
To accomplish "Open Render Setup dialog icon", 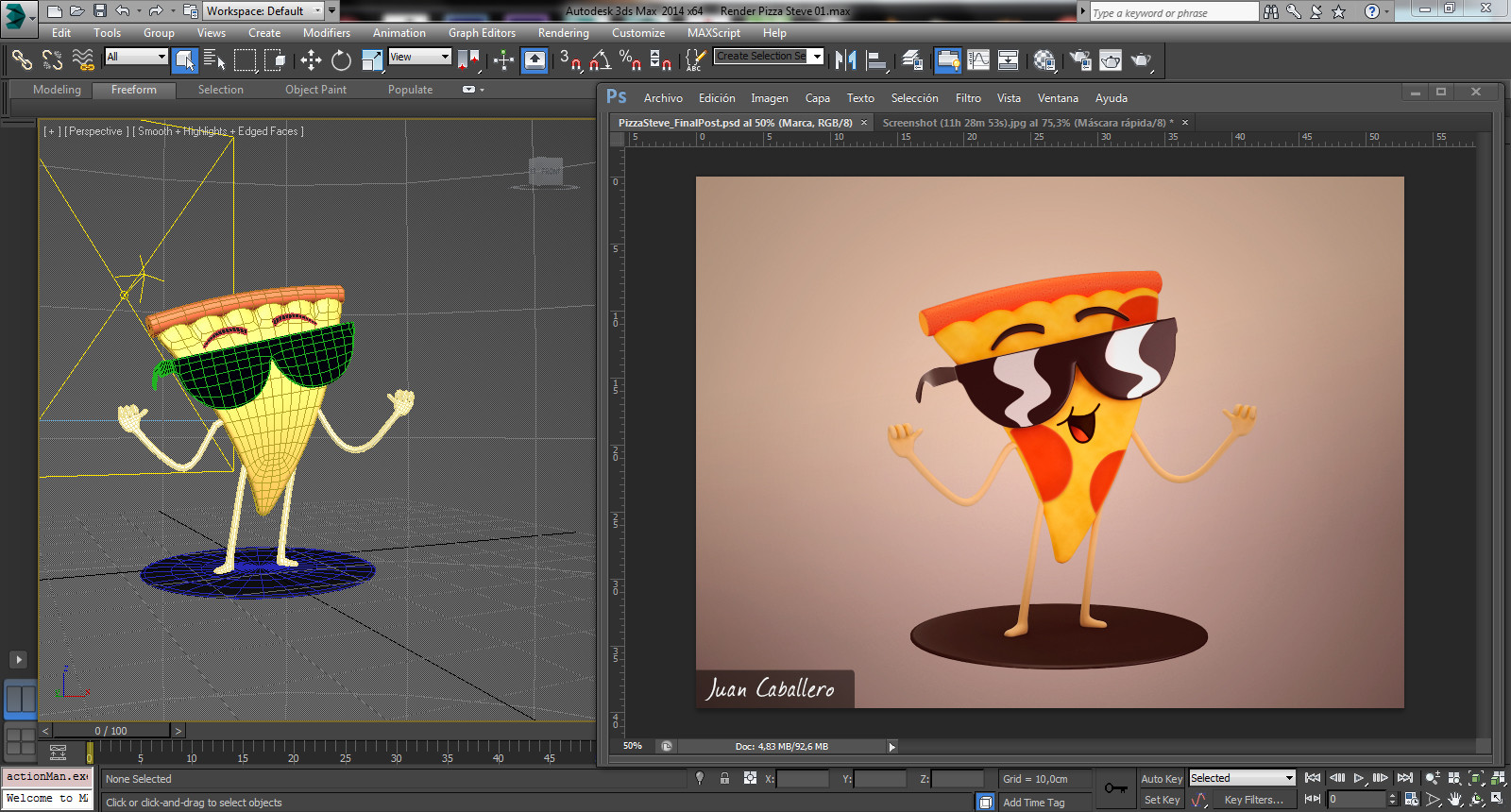I will click(x=1080, y=60).
